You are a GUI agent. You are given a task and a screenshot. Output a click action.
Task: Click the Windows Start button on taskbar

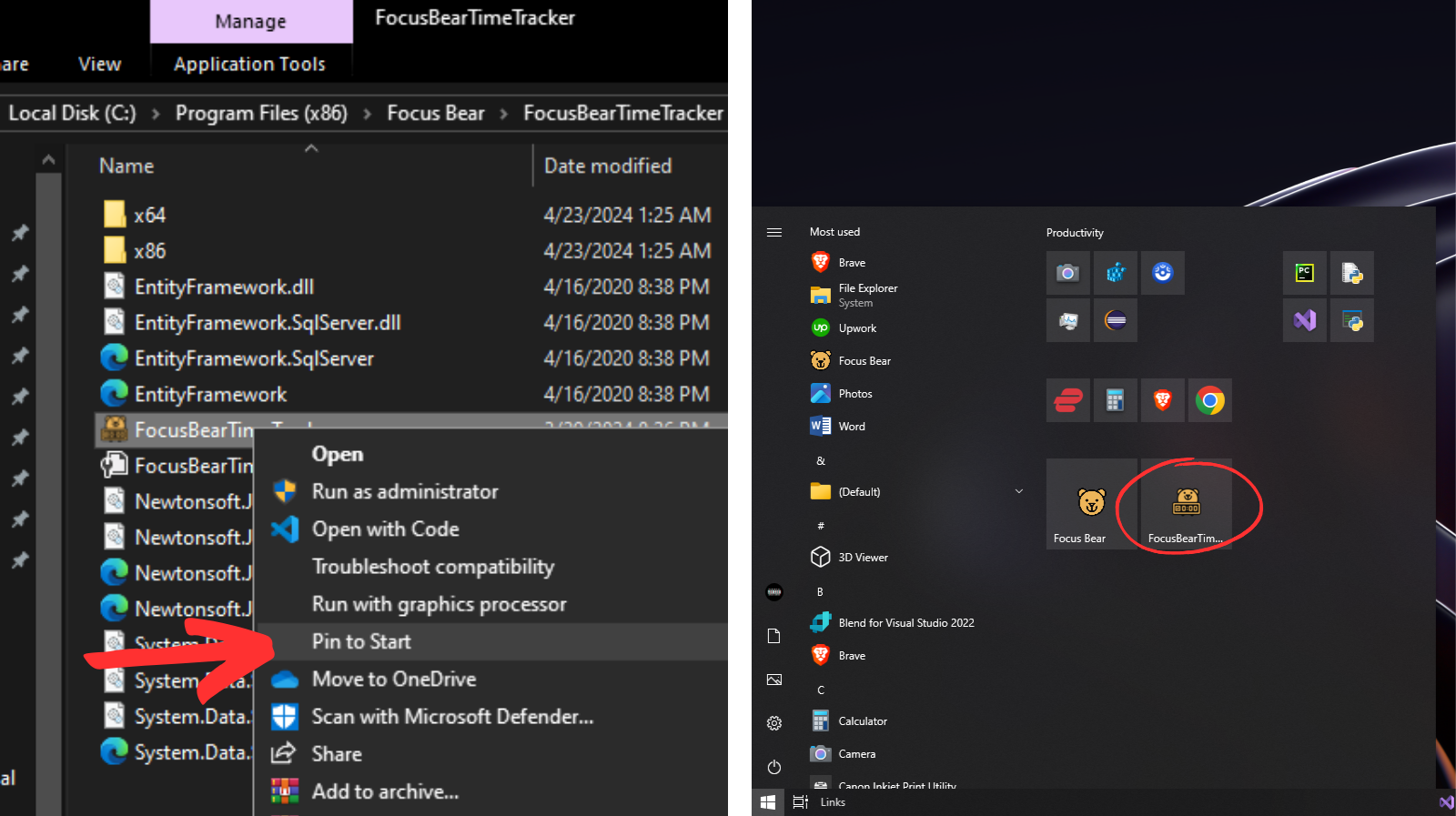pyautogui.click(x=768, y=802)
